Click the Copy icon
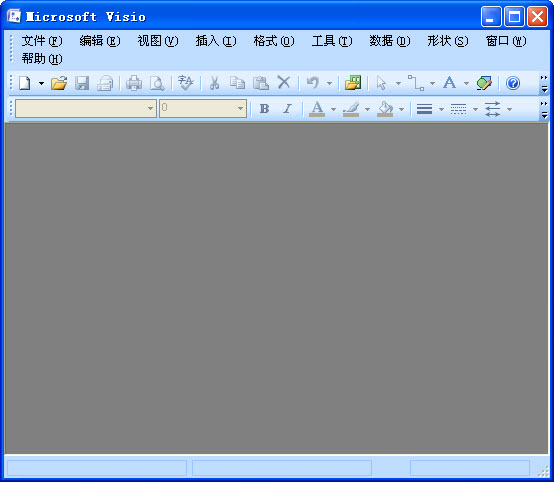The image size is (554, 482). (237, 83)
